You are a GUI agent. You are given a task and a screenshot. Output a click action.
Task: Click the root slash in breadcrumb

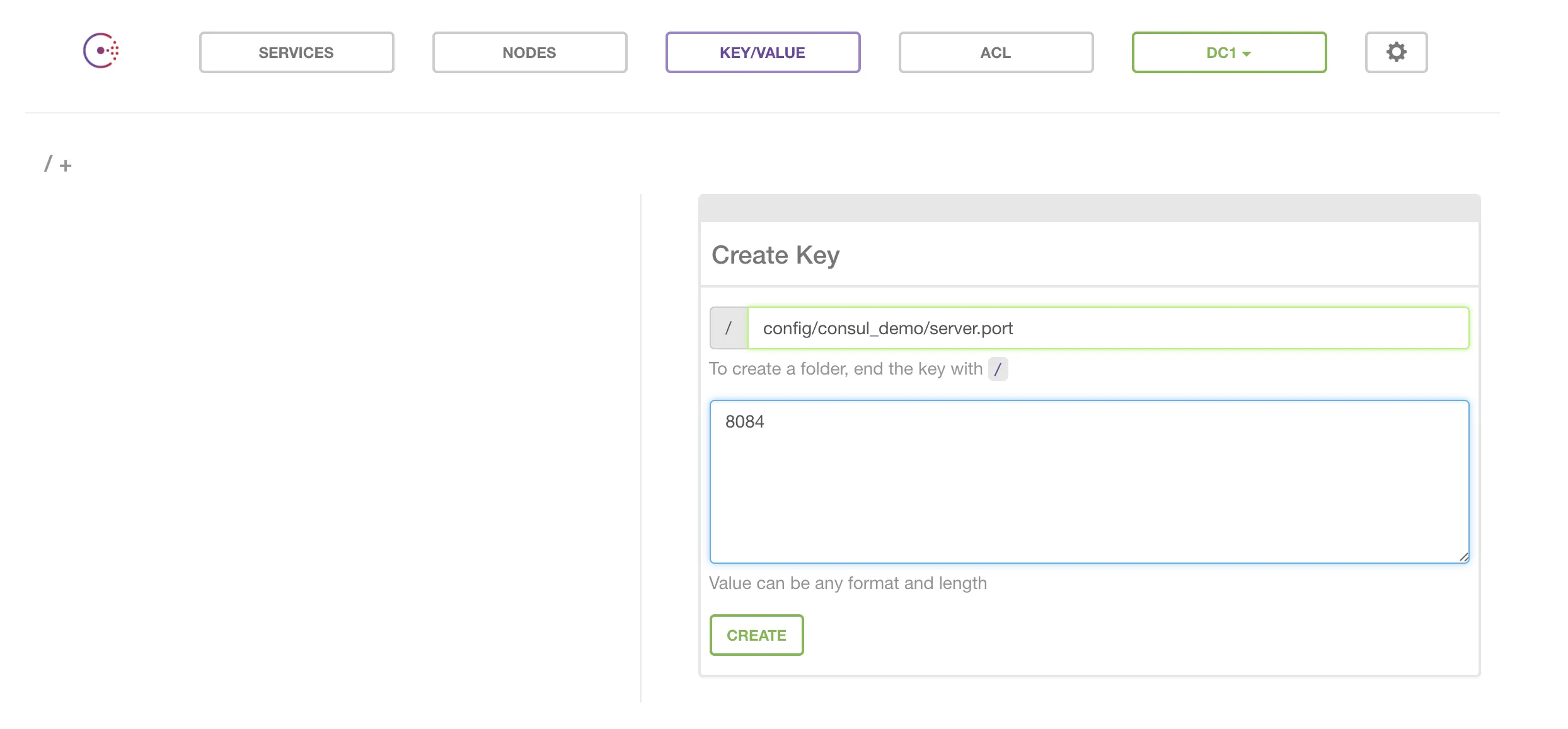[x=48, y=164]
